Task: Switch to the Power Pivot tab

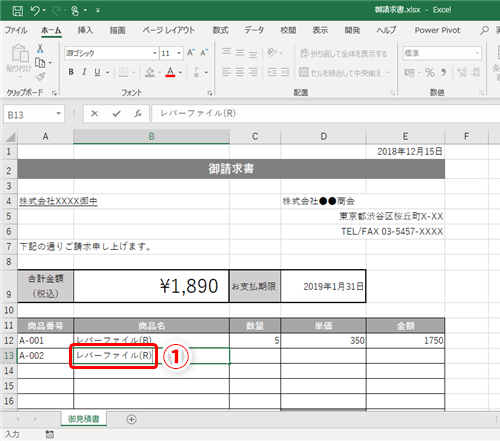Action: 437,30
